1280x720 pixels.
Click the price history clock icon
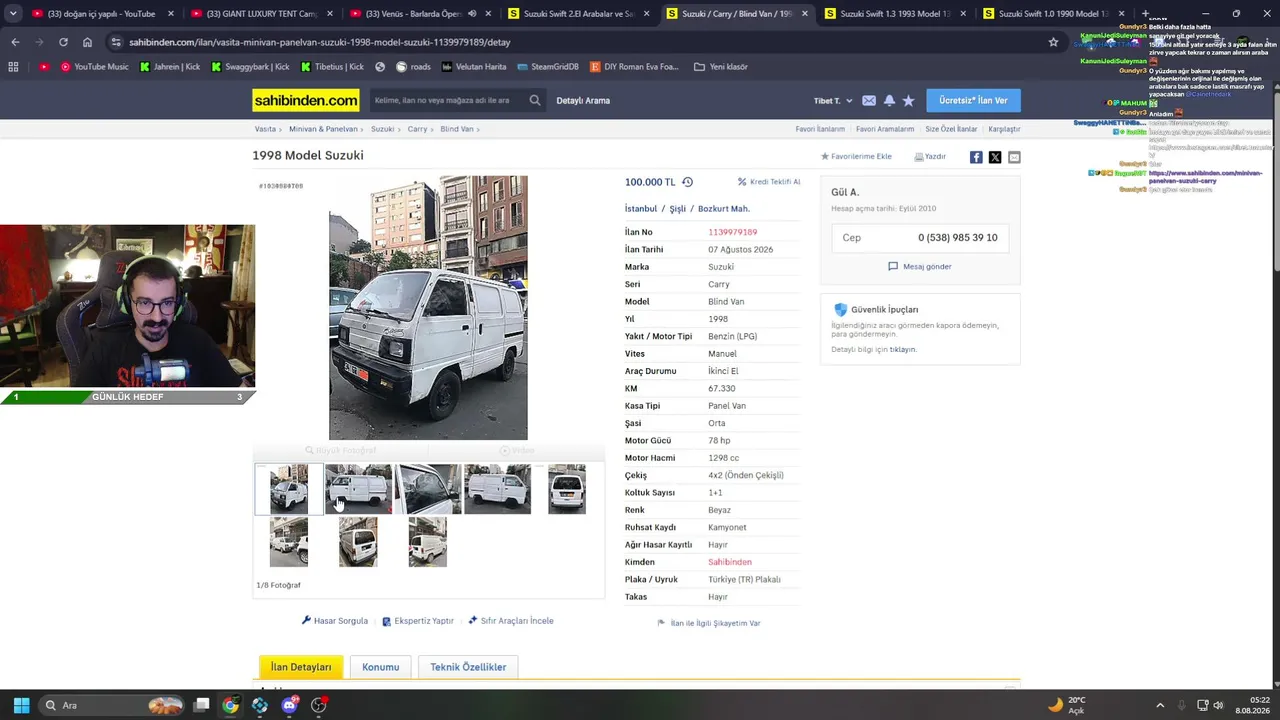(x=687, y=182)
